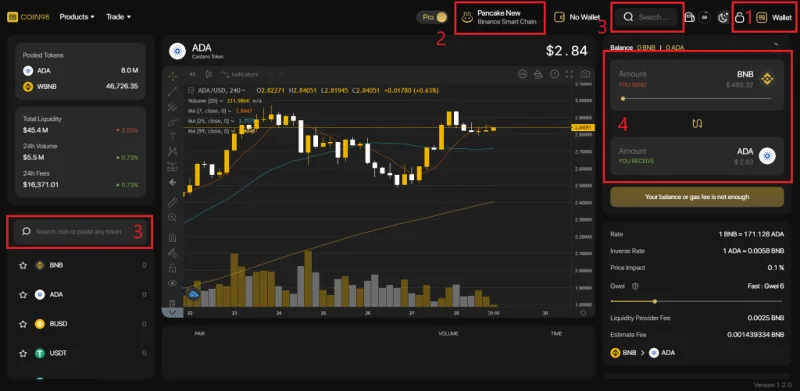The width and height of the screenshot is (800, 391).
Task: Open the Trade menu
Action: pos(118,17)
